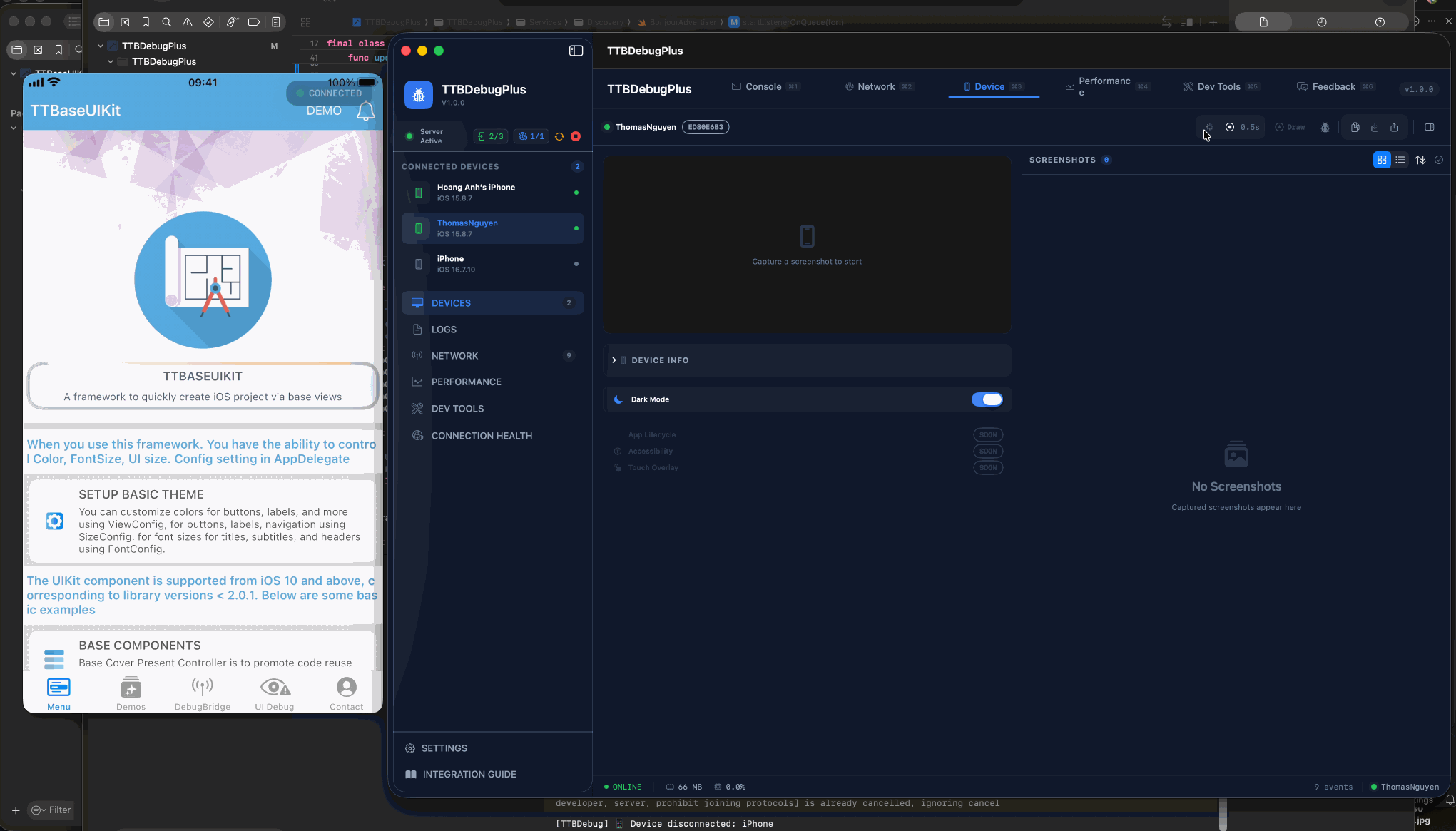The height and width of the screenshot is (831, 1456).
Task: Open the INTEGRATION GUIDE
Action: click(469, 774)
